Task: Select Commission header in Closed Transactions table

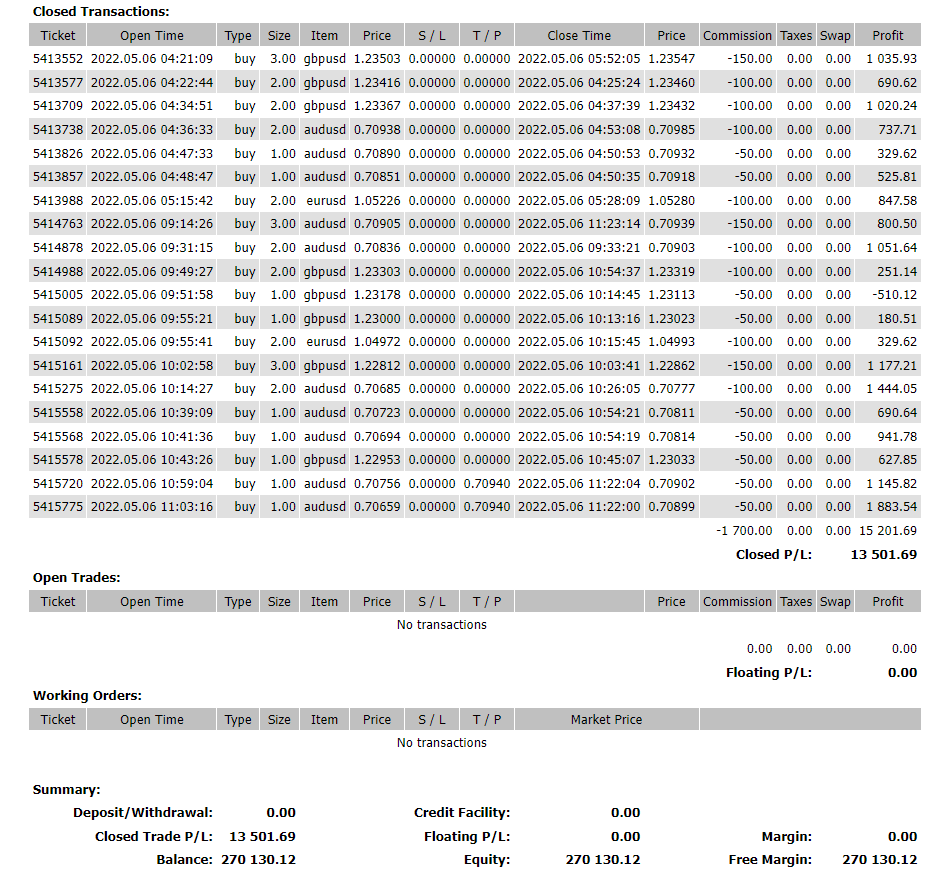Action: (738, 35)
